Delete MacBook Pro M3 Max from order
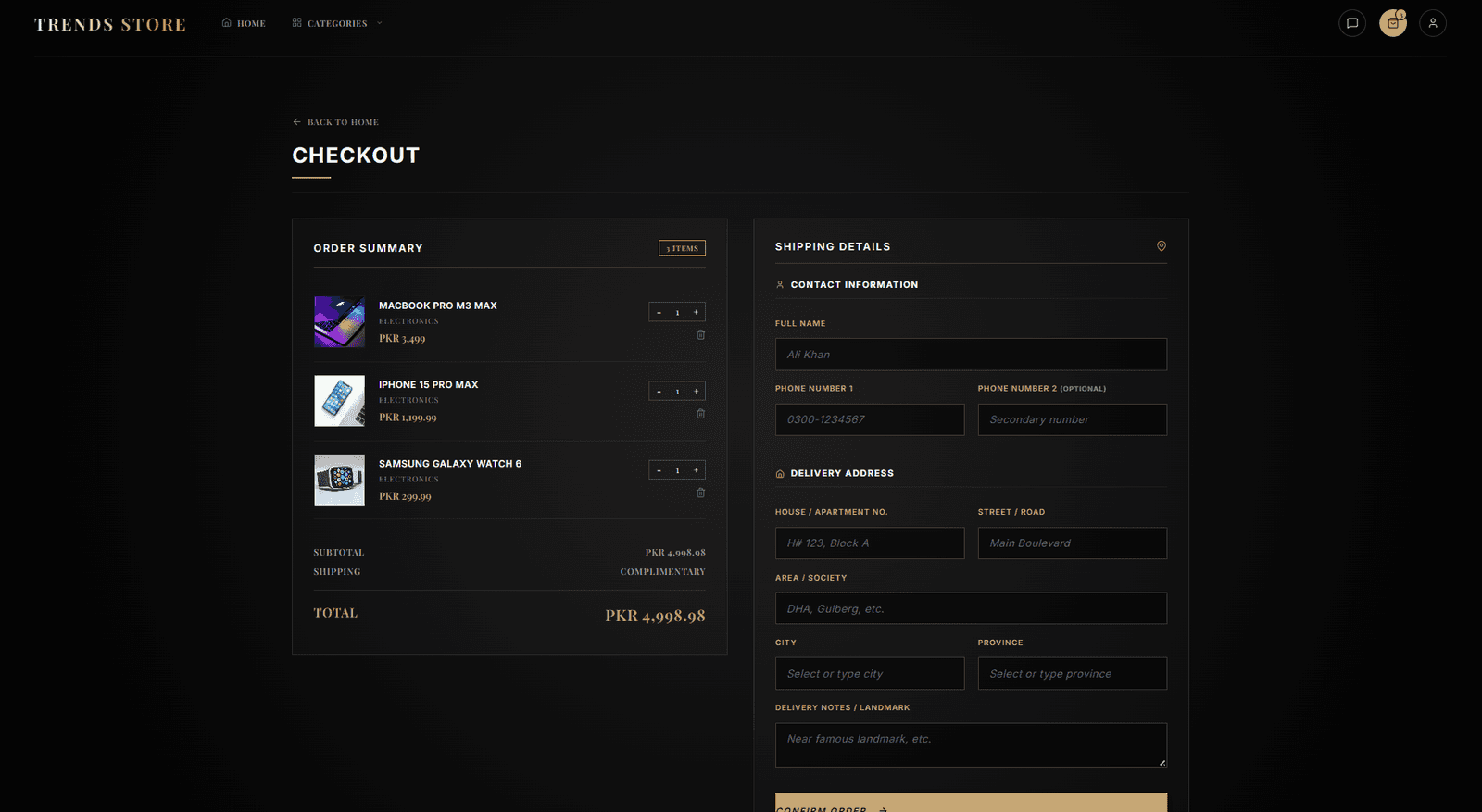The width and height of the screenshot is (1482, 812). [x=700, y=335]
